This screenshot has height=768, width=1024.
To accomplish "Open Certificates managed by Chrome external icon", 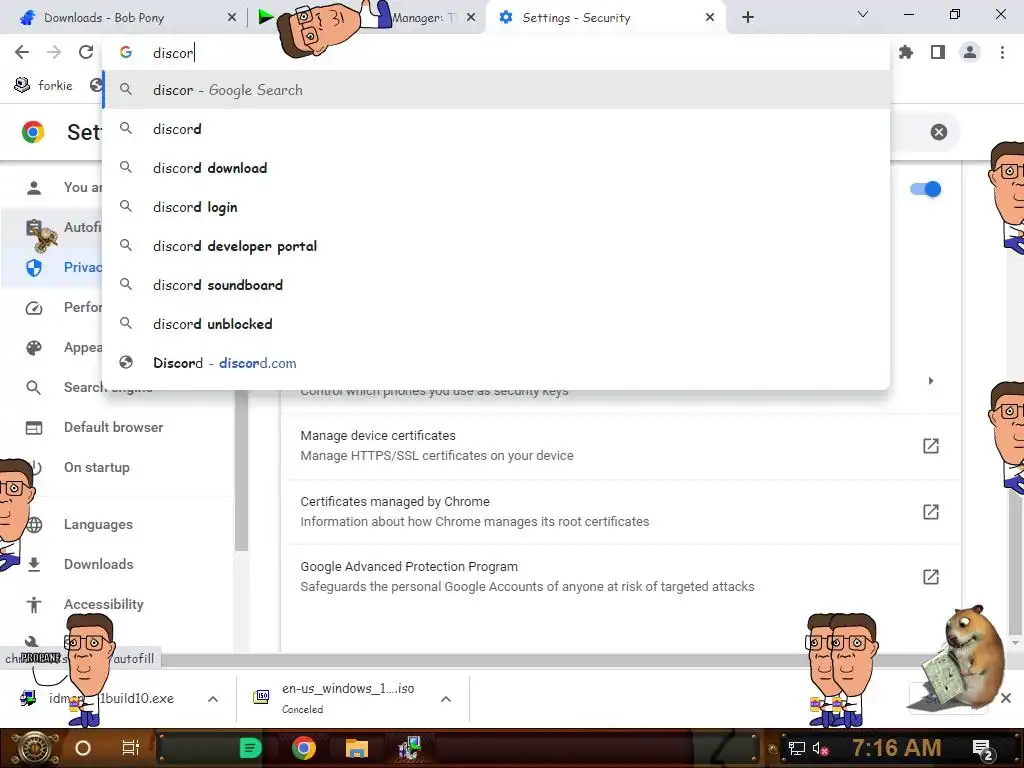I will click(x=931, y=512).
